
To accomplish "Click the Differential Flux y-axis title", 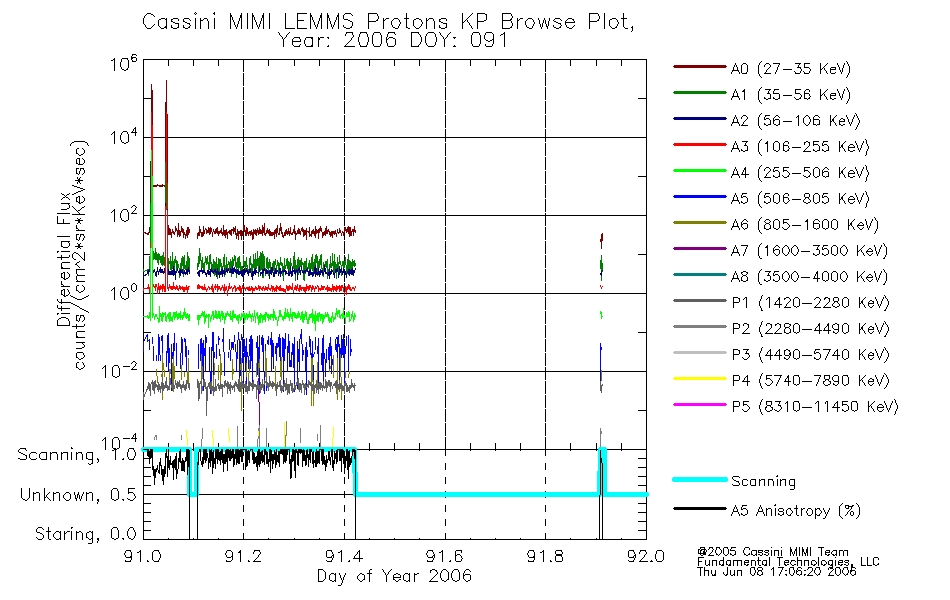I will pos(64,259).
